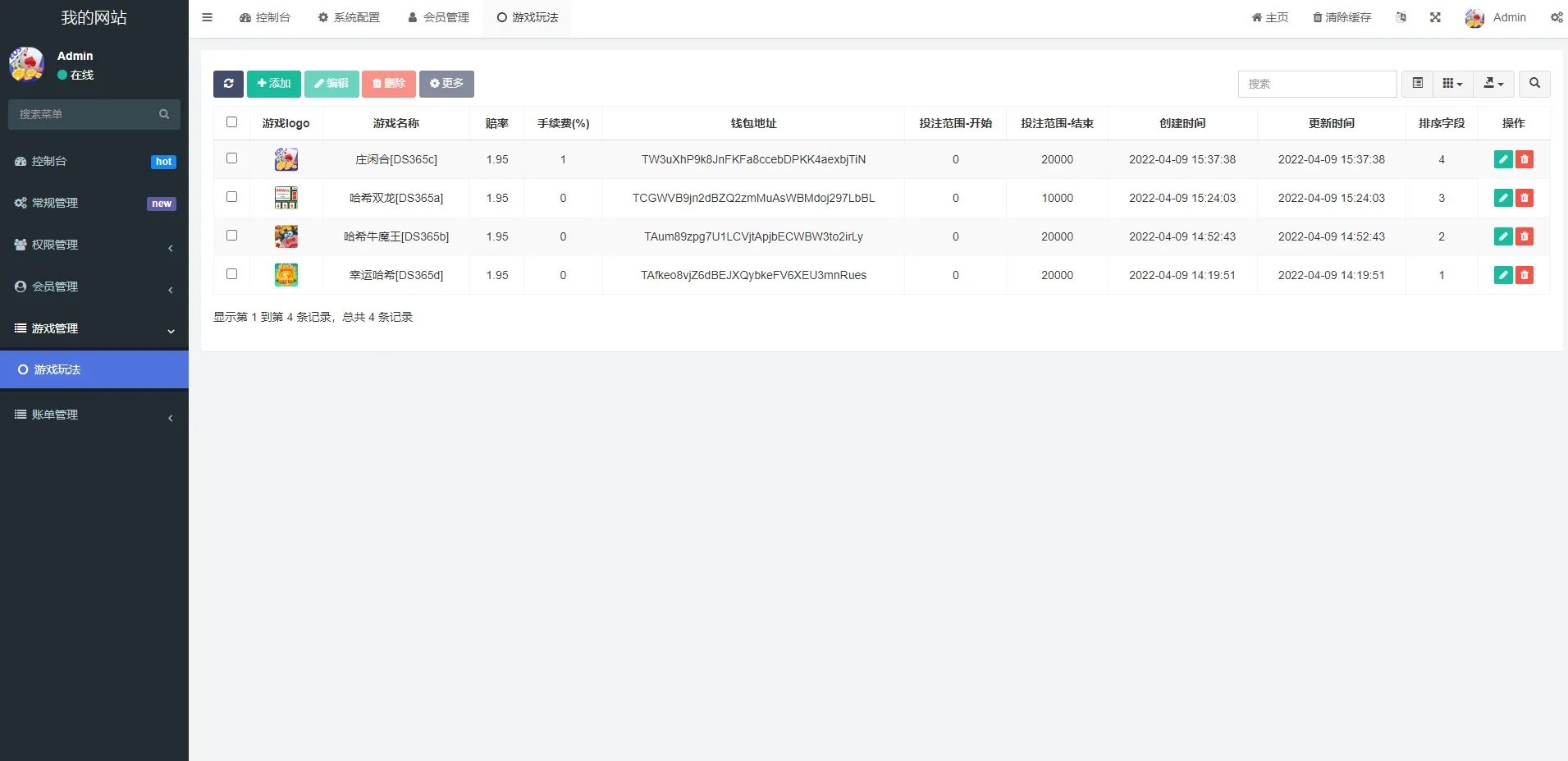Click the green 添加 button
This screenshot has width=1568, height=761.
[274, 84]
